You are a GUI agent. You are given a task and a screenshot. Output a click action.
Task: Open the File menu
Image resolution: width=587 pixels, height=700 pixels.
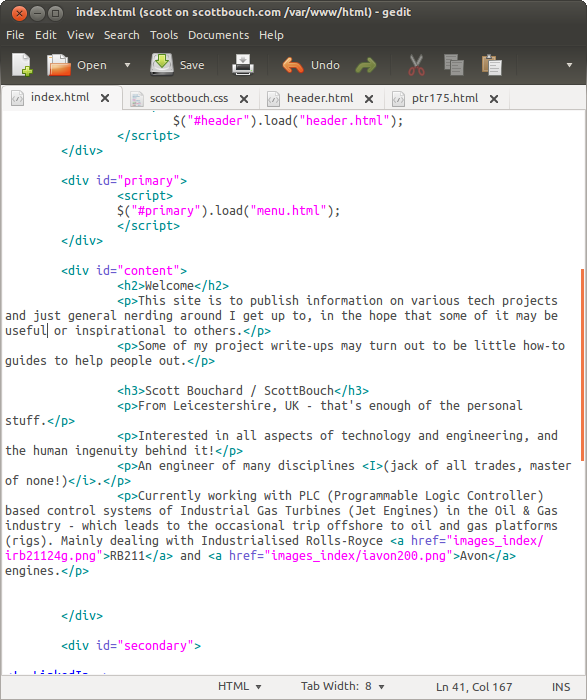click(15, 35)
